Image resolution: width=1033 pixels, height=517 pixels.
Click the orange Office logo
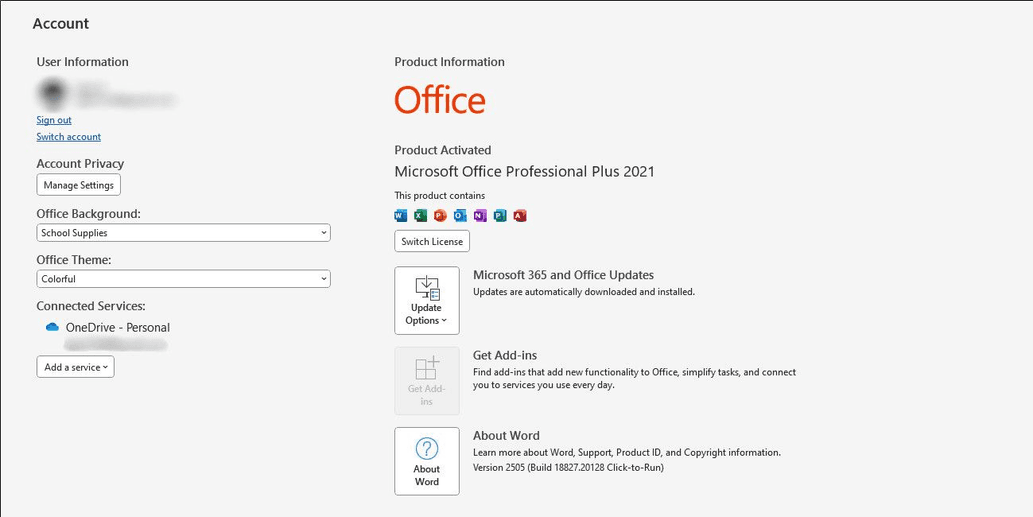click(440, 100)
